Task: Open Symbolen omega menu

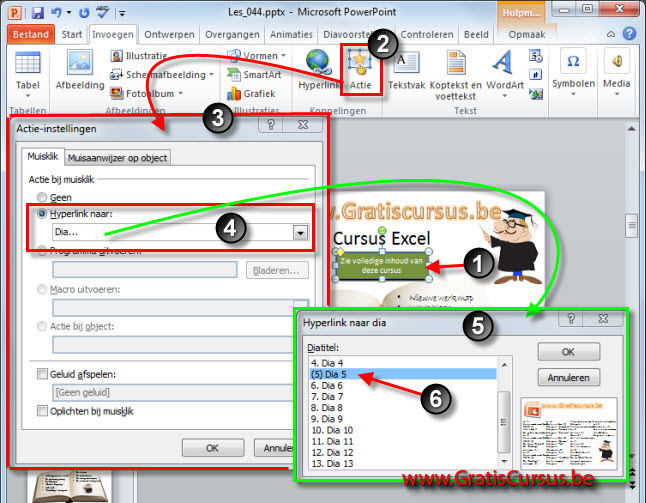Action: (x=573, y=72)
